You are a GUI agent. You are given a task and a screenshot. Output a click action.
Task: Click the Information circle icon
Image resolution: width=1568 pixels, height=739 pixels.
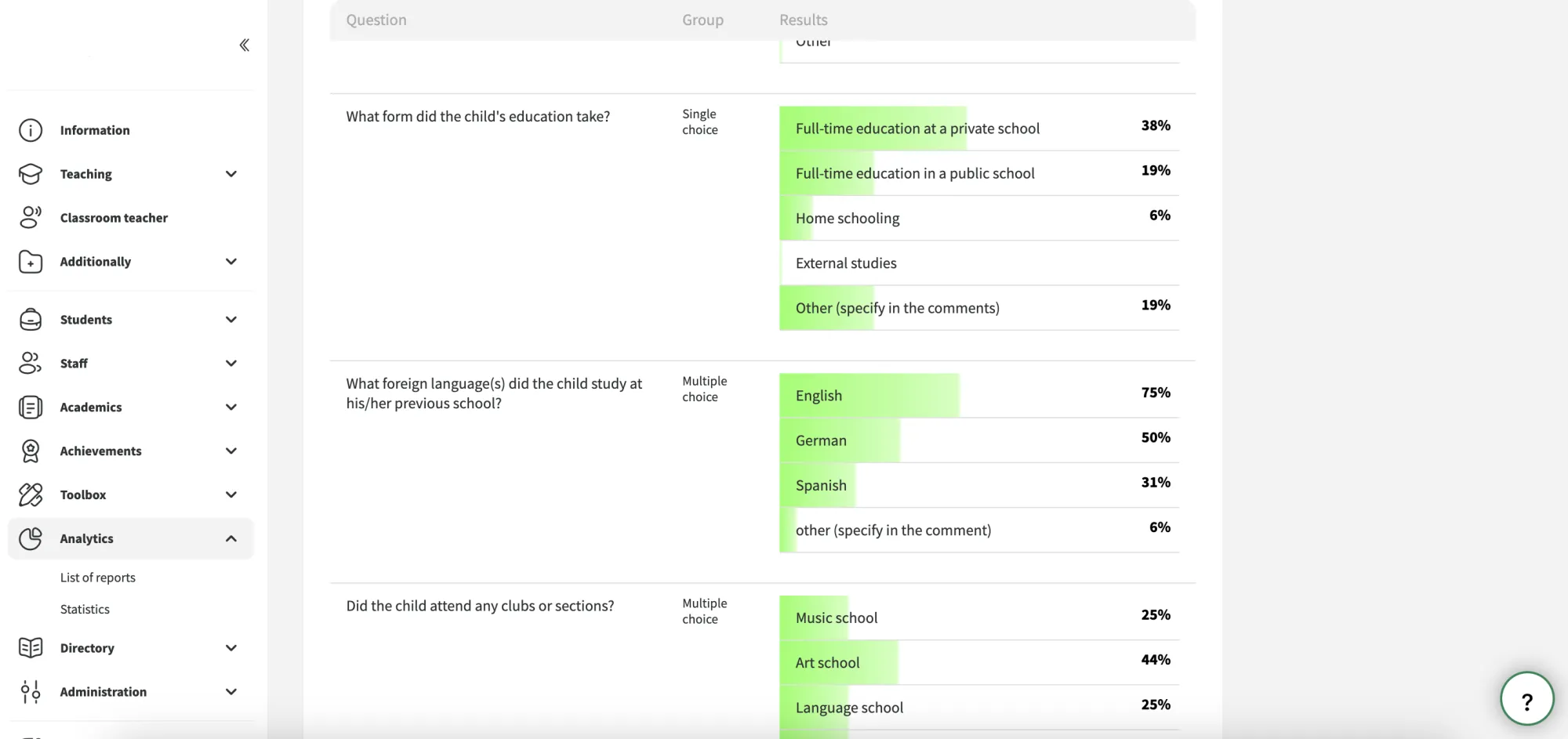click(x=31, y=130)
